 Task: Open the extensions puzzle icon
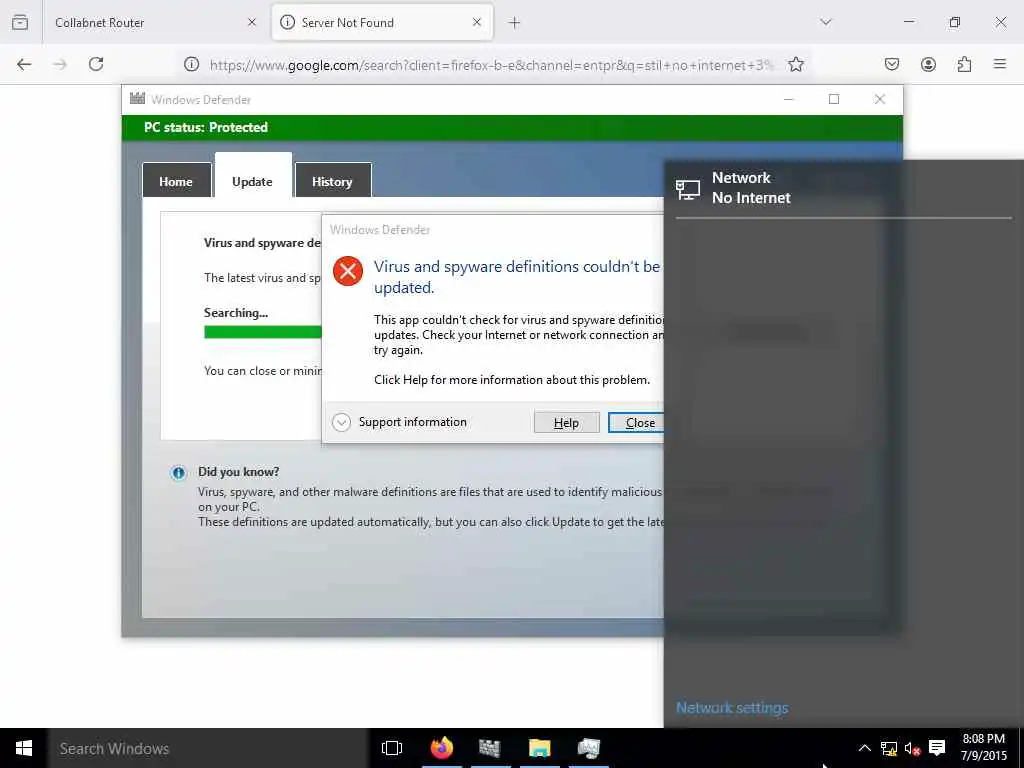[x=964, y=64]
